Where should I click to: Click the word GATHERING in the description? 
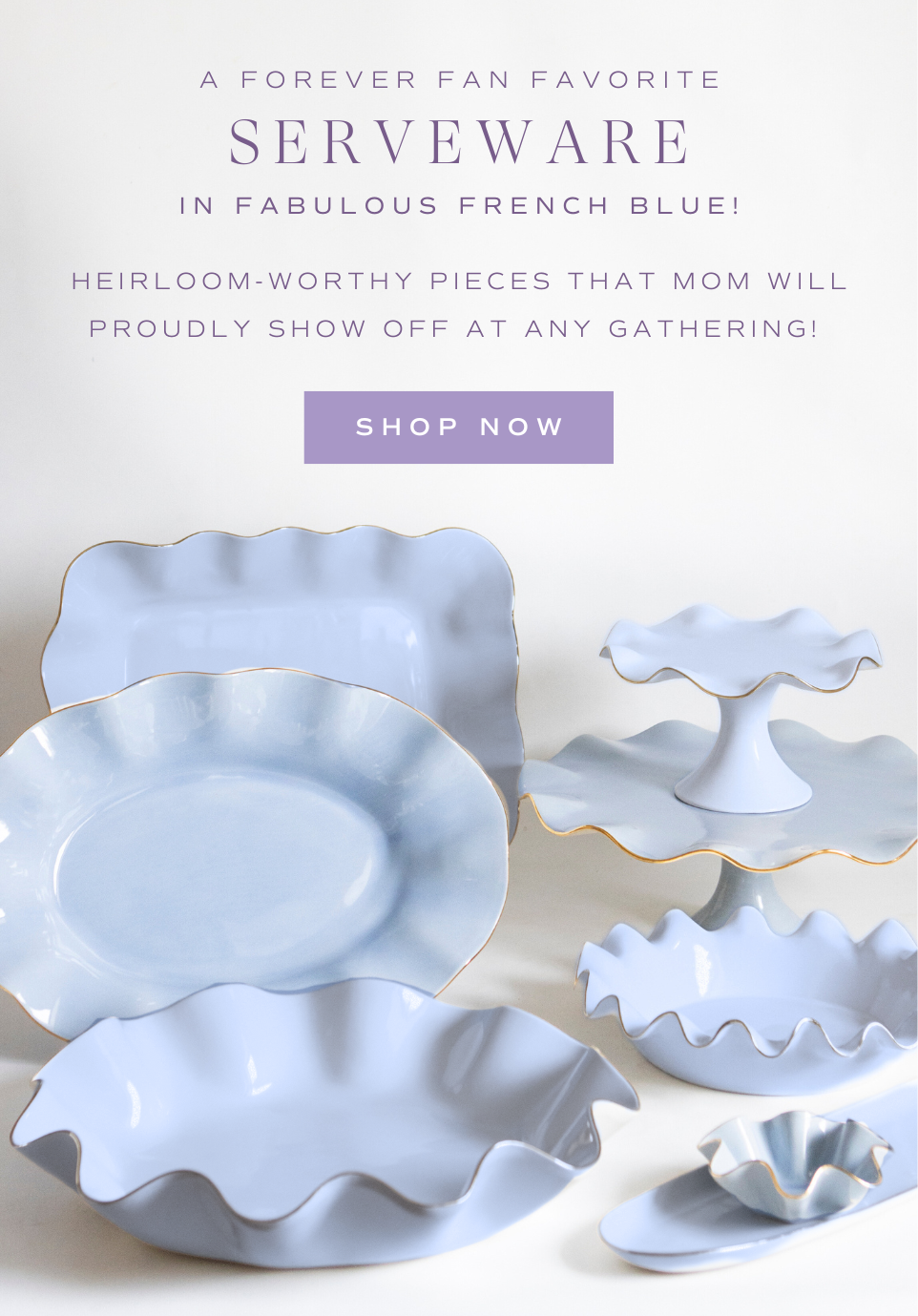click(x=714, y=329)
